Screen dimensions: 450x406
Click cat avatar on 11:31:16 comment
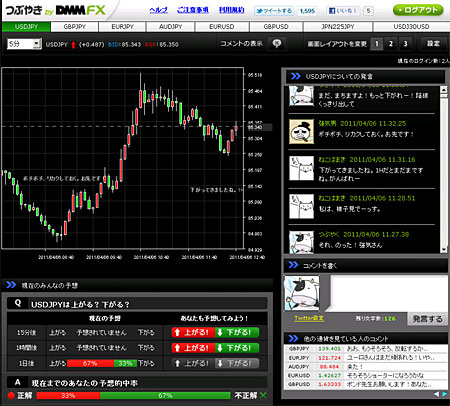pos(301,168)
